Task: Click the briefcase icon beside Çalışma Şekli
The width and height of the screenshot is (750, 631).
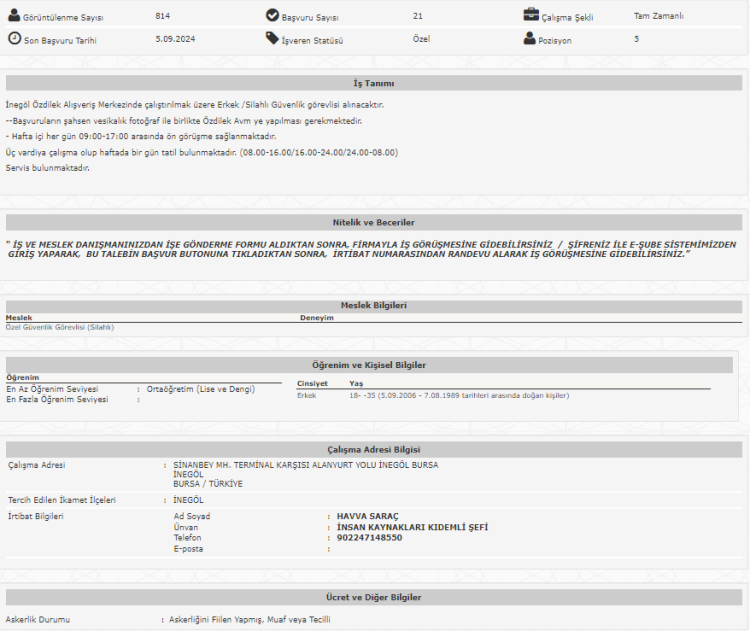Action: coord(531,16)
